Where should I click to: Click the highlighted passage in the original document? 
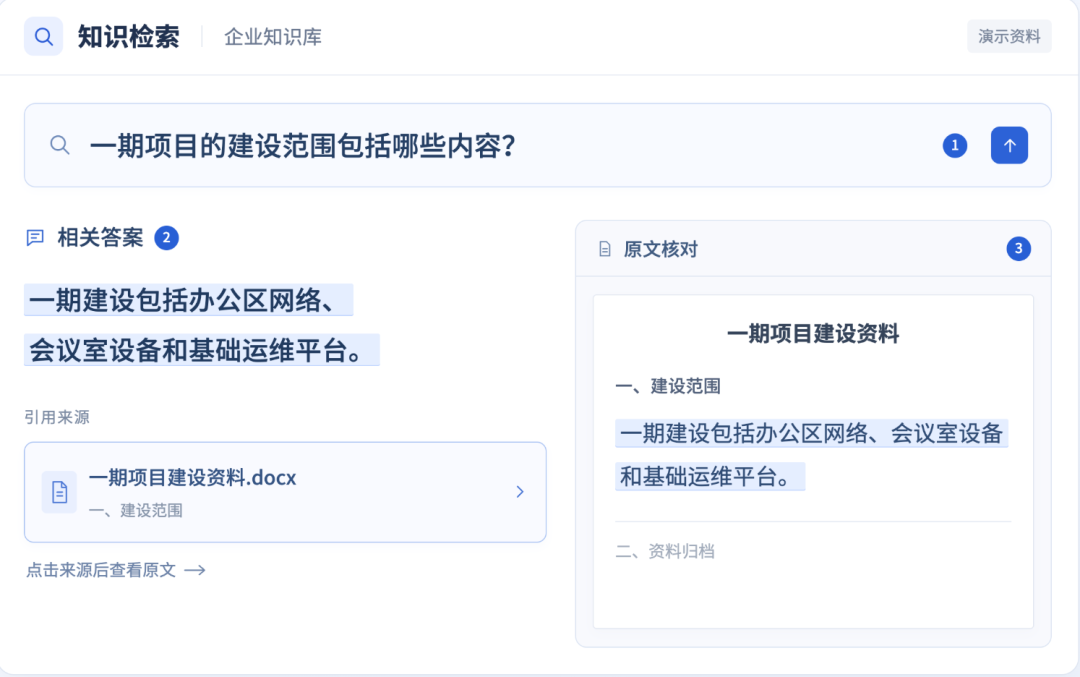811,455
